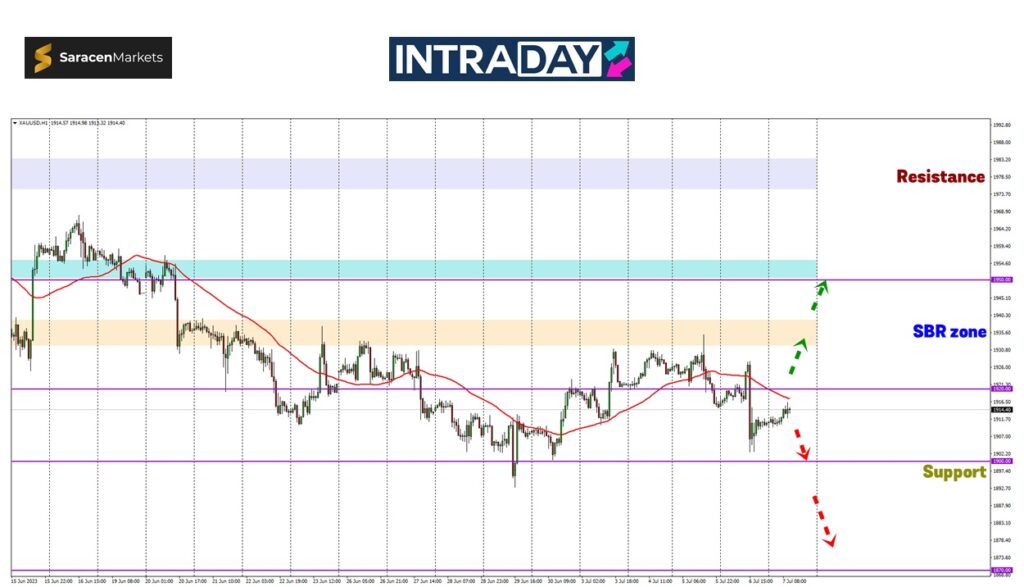Click the 1900.00 purple price tag
Image resolution: width=1024 pixels, height=587 pixels.
pos(1000,461)
